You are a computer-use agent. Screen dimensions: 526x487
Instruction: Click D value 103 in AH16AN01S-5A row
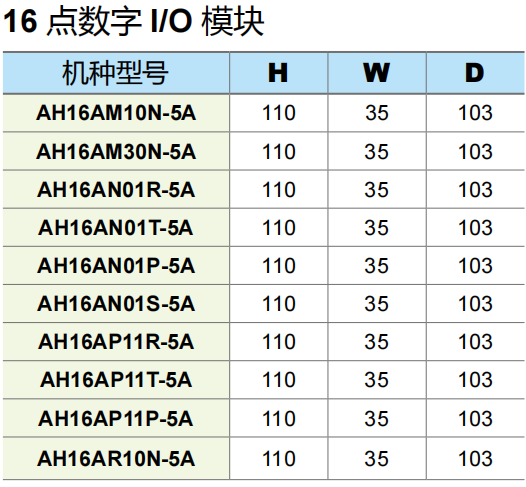[475, 304]
